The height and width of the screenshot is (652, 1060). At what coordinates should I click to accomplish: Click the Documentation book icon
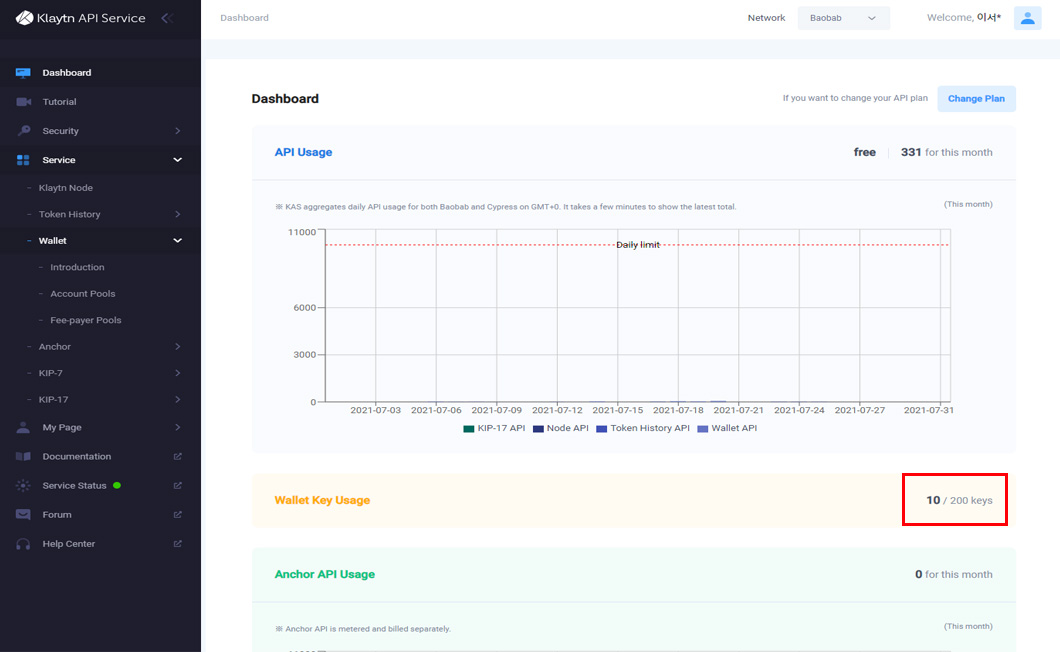[23, 457]
